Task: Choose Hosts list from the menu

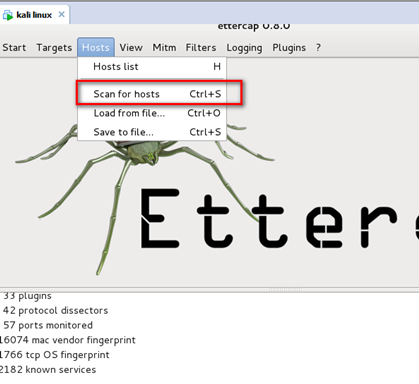Action: tap(152, 67)
